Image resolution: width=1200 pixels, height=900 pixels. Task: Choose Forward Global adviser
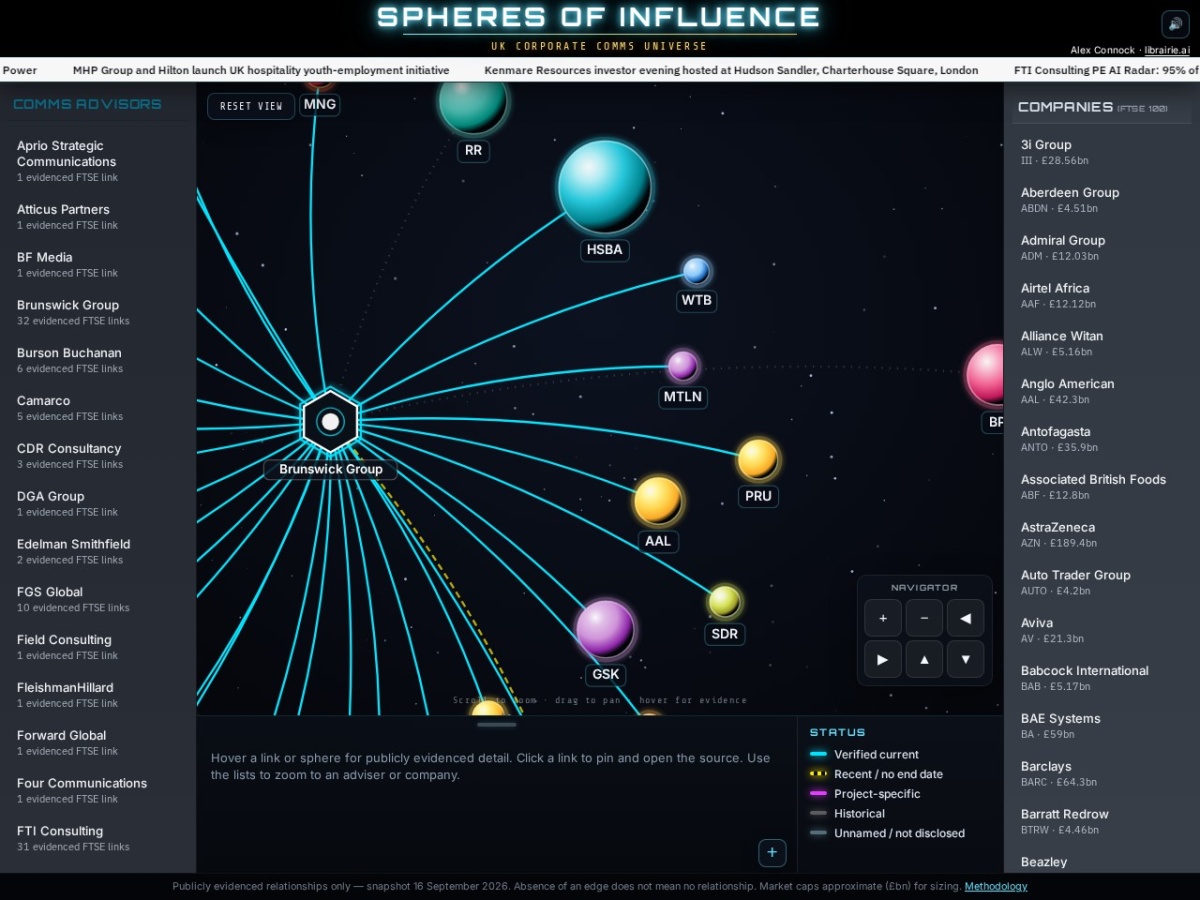click(x=98, y=743)
